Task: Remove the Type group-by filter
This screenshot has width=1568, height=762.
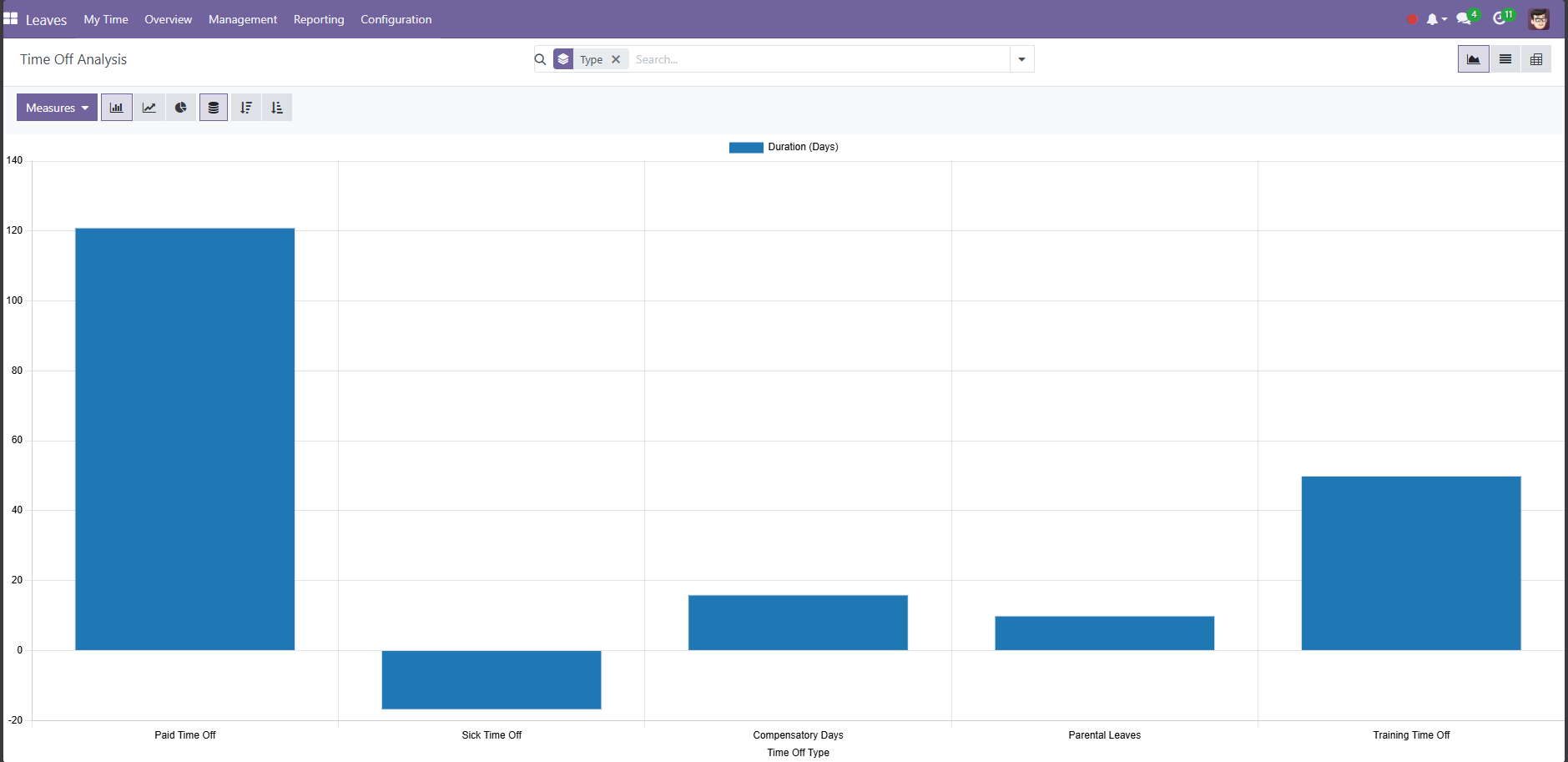Action: [616, 59]
